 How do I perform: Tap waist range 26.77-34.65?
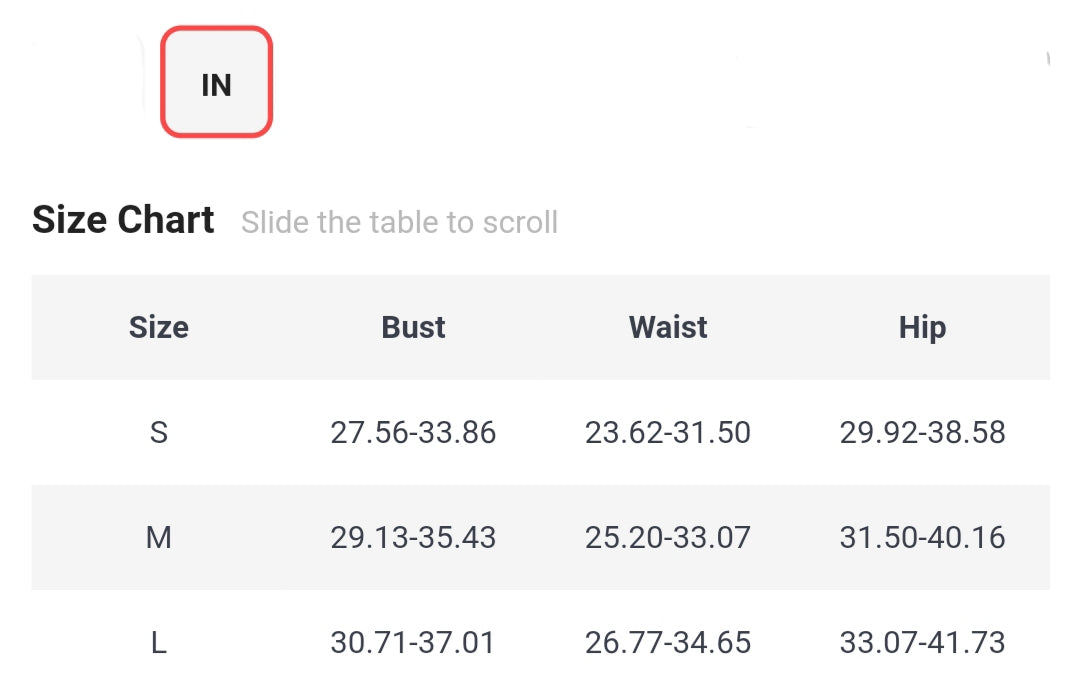[x=668, y=642]
